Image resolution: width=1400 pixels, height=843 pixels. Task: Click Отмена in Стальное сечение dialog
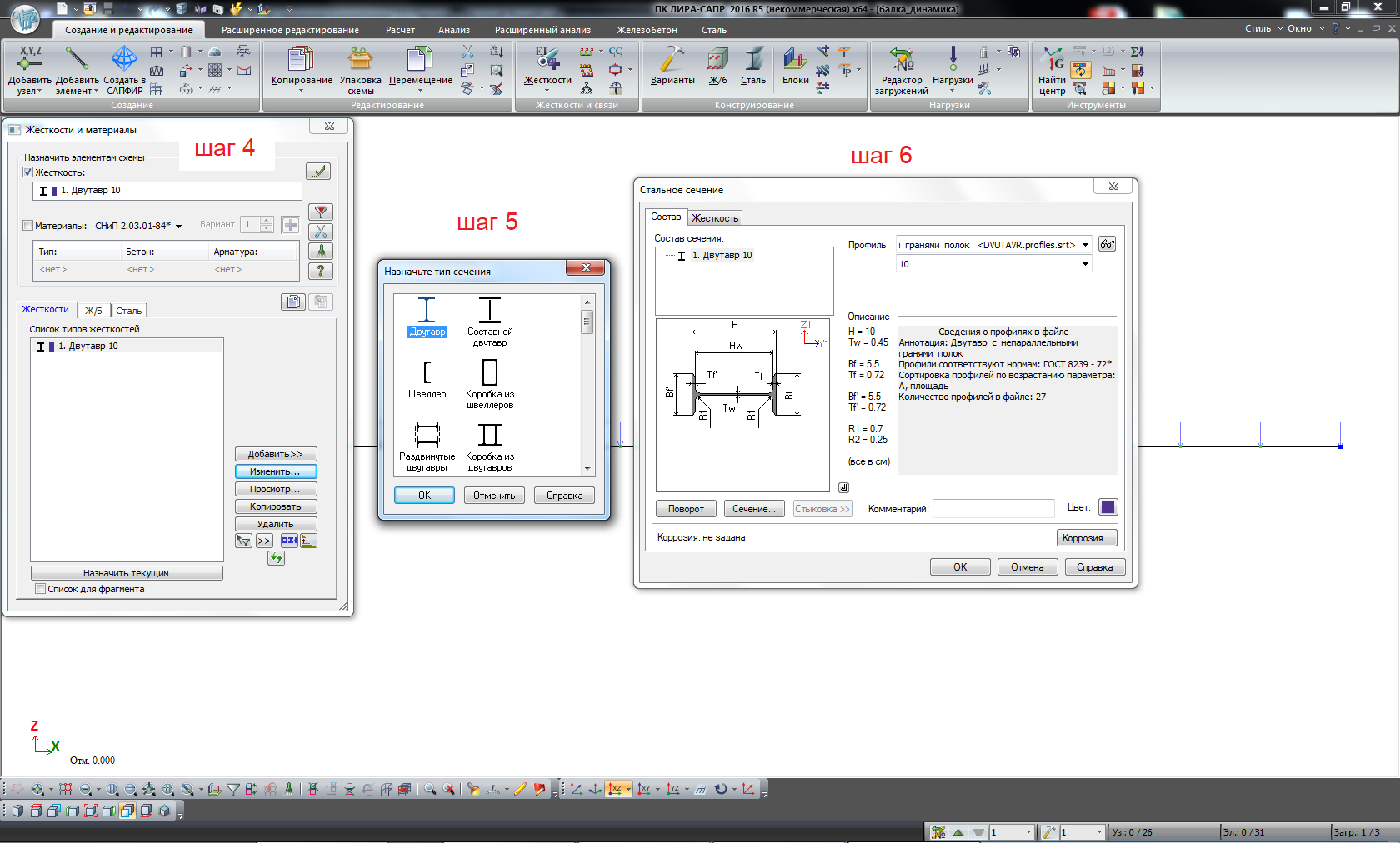coord(1027,567)
